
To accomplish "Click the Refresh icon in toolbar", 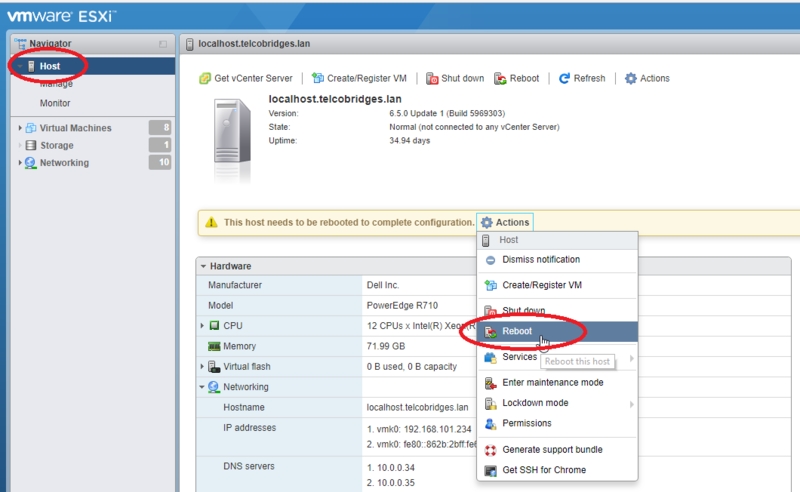I will (564, 78).
